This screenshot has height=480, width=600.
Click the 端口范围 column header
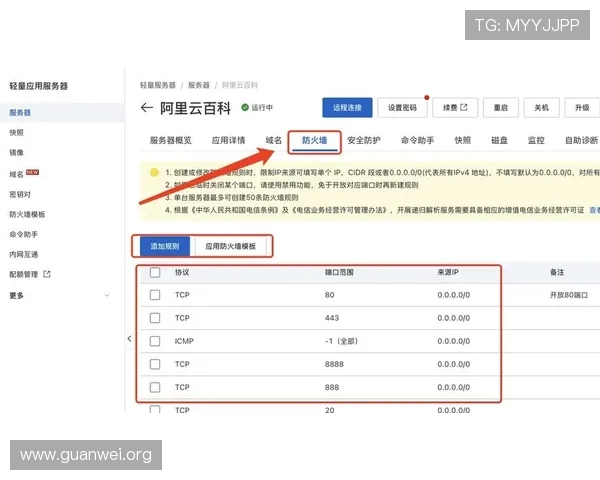(x=339, y=272)
